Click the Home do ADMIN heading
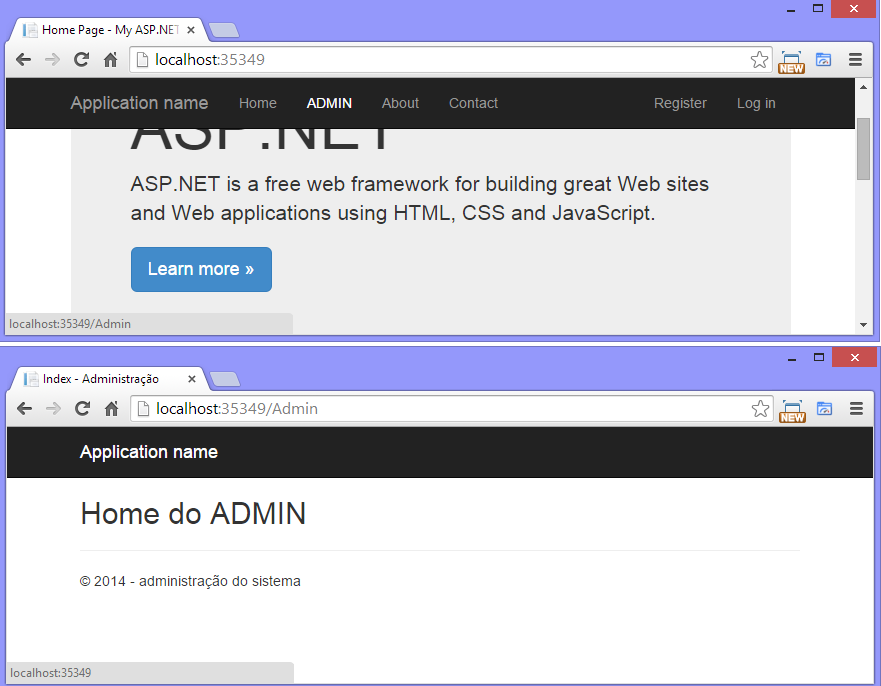Image resolution: width=881 pixels, height=686 pixels. pos(193,514)
